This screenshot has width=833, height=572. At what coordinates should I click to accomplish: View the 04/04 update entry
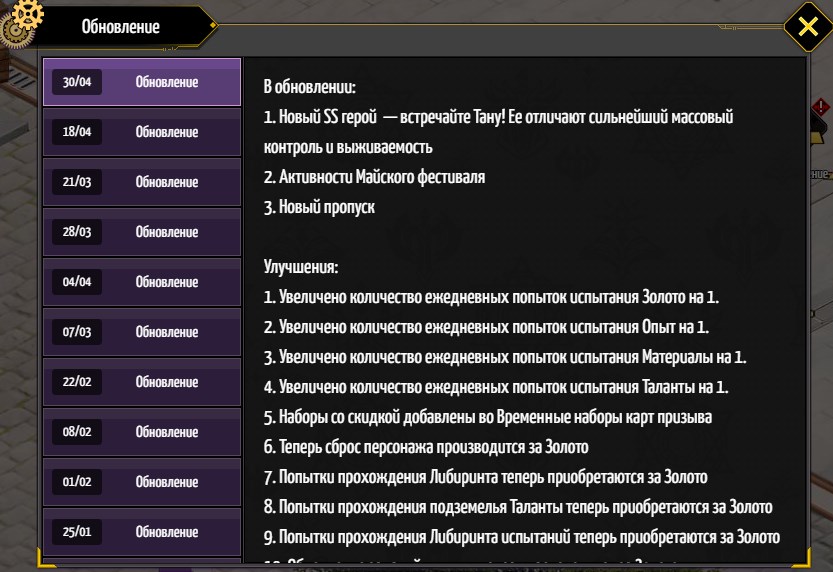(x=141, y=282)
